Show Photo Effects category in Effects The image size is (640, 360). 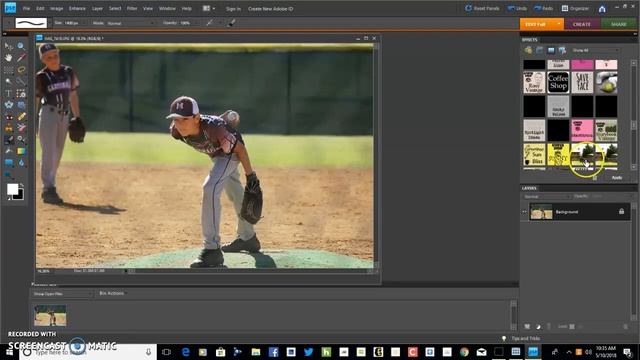point(551,50)
